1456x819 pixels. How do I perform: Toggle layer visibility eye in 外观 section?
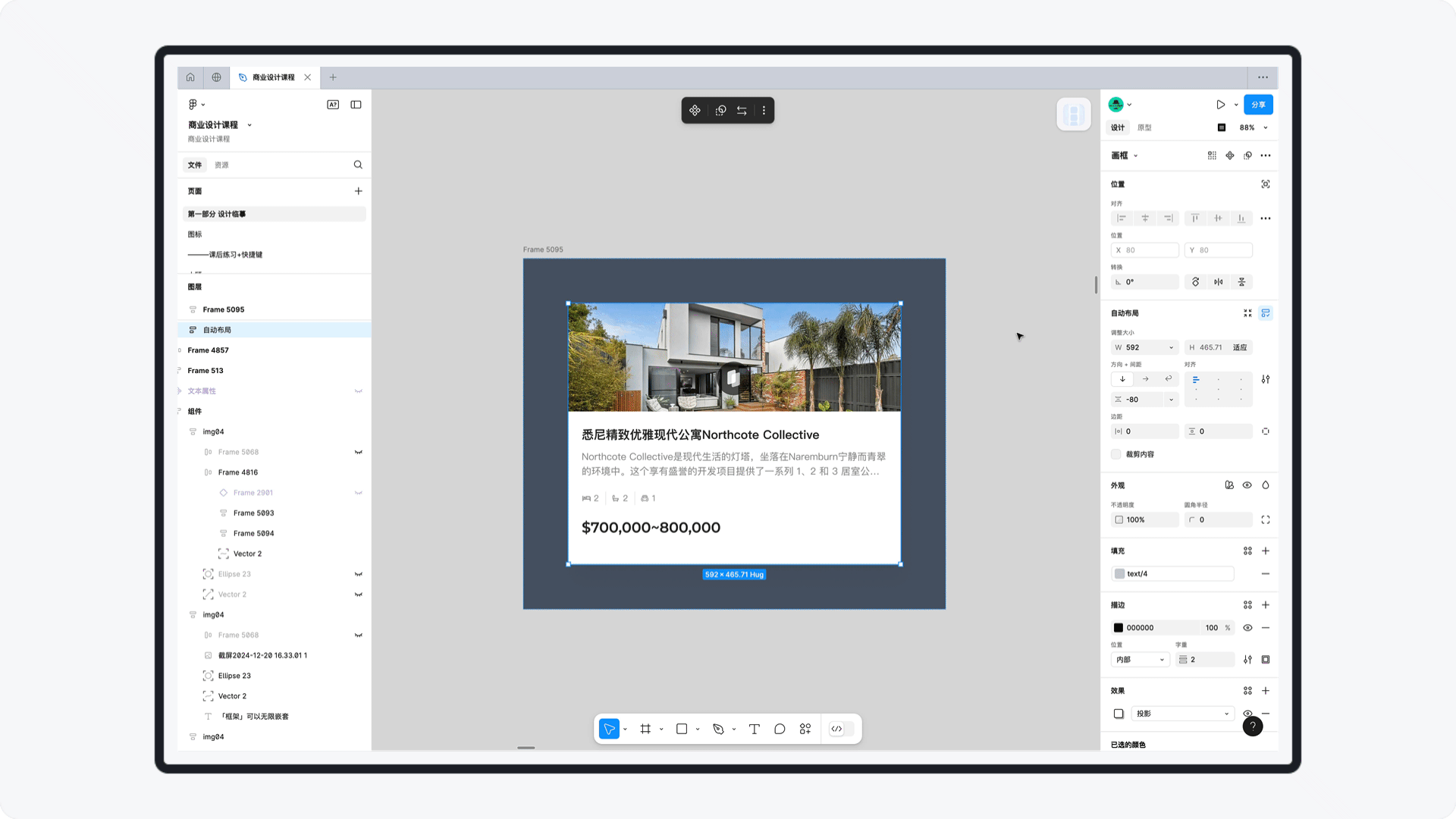(1247, 485)
